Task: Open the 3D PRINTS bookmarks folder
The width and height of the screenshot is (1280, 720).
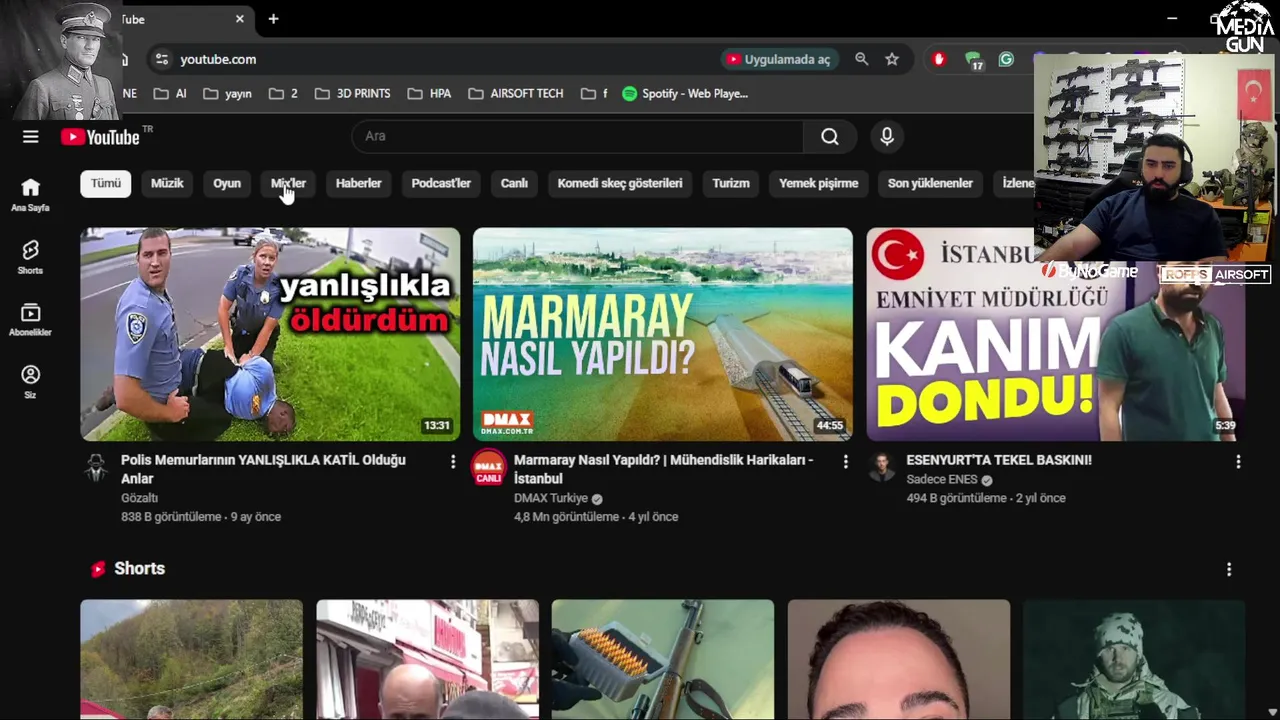Action: click(352, 93)
